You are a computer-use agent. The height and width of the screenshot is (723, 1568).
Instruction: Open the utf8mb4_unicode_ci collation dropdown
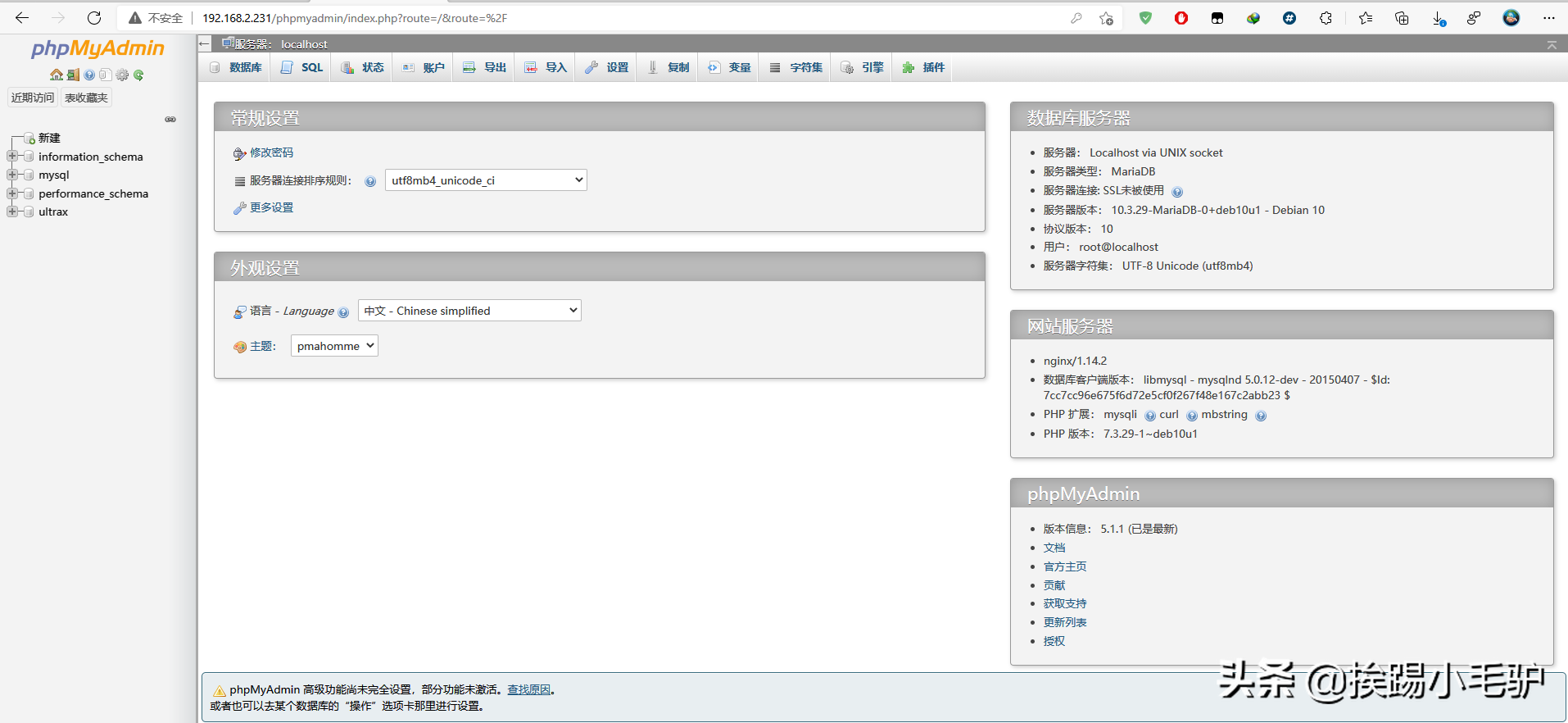point(486,180)
